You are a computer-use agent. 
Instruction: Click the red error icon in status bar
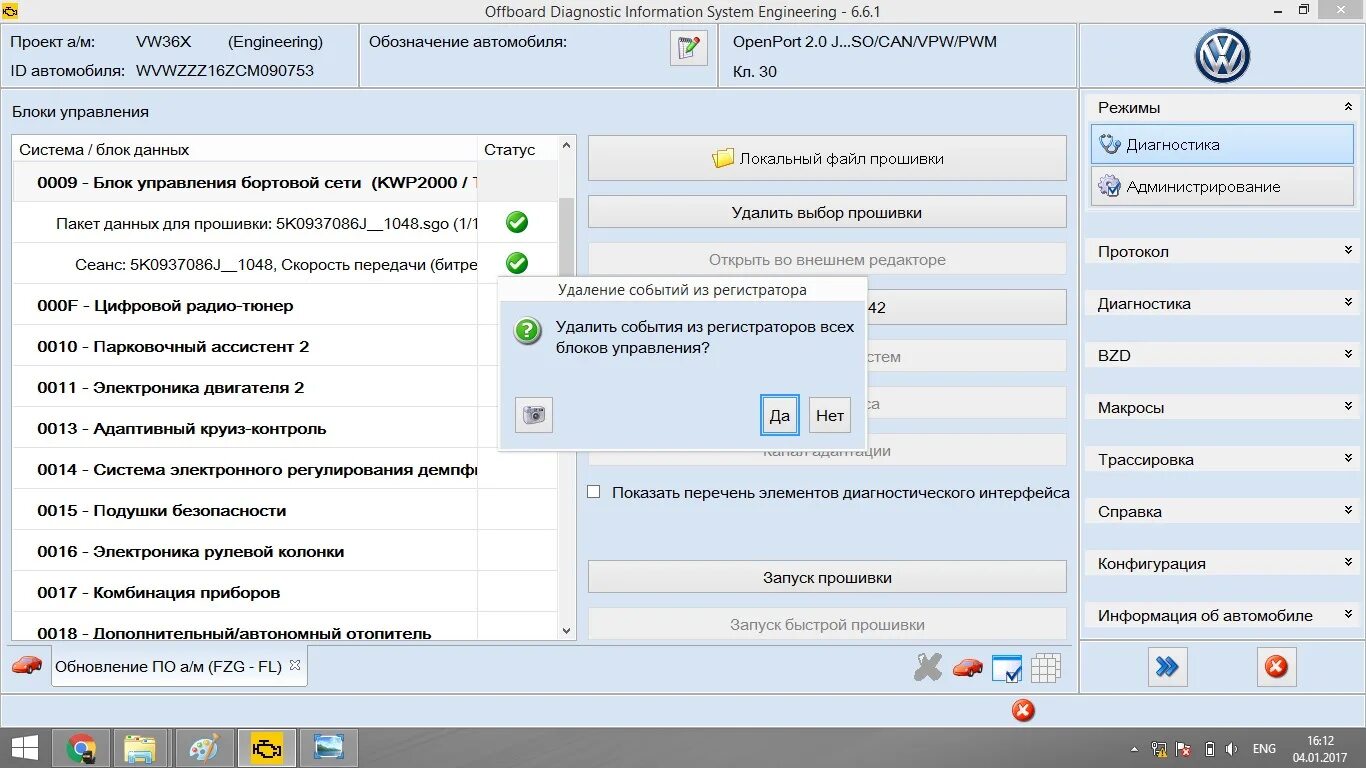(1023, 710)
